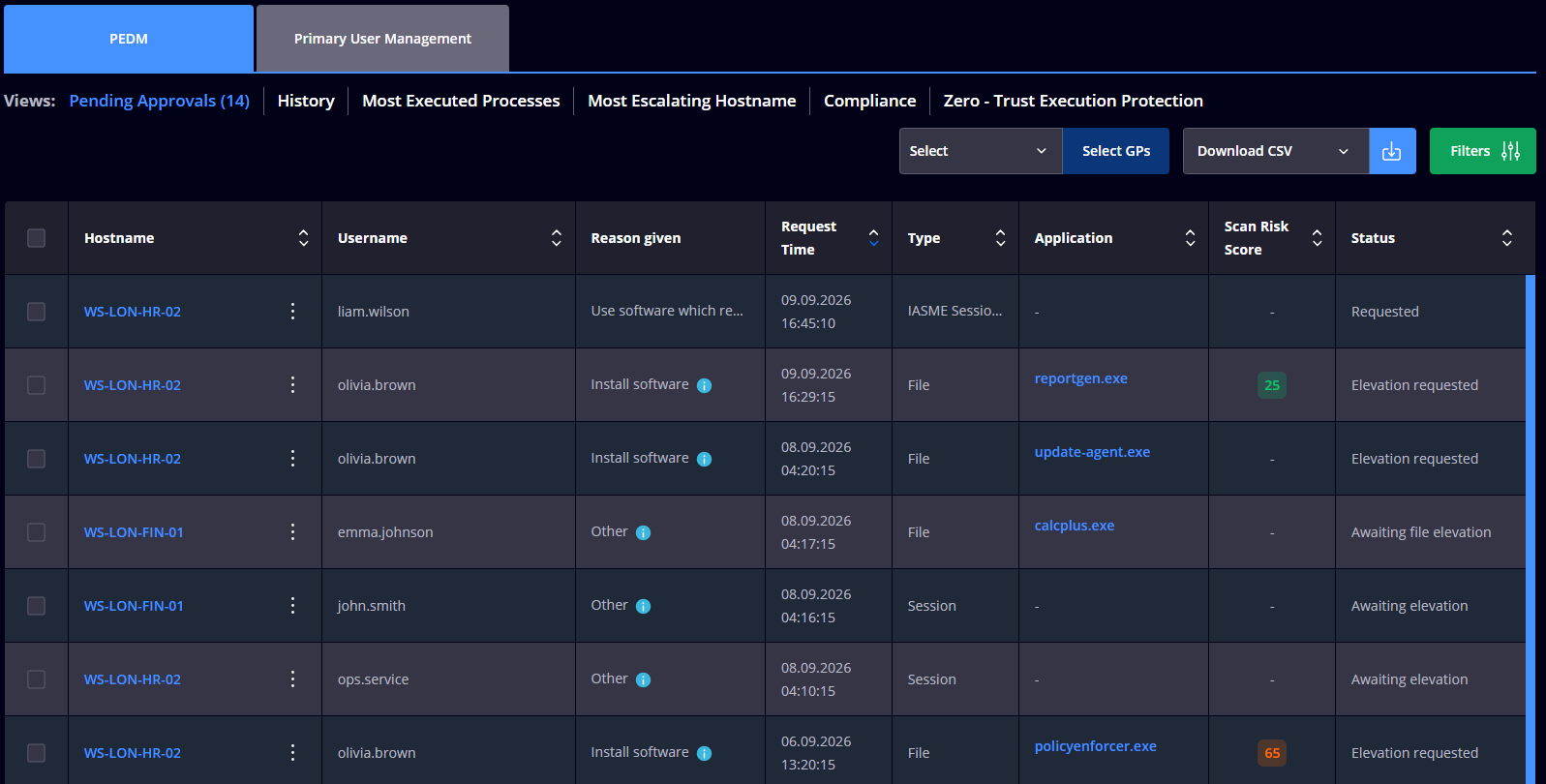Open the Most Executed Processes view

point(461,101)
